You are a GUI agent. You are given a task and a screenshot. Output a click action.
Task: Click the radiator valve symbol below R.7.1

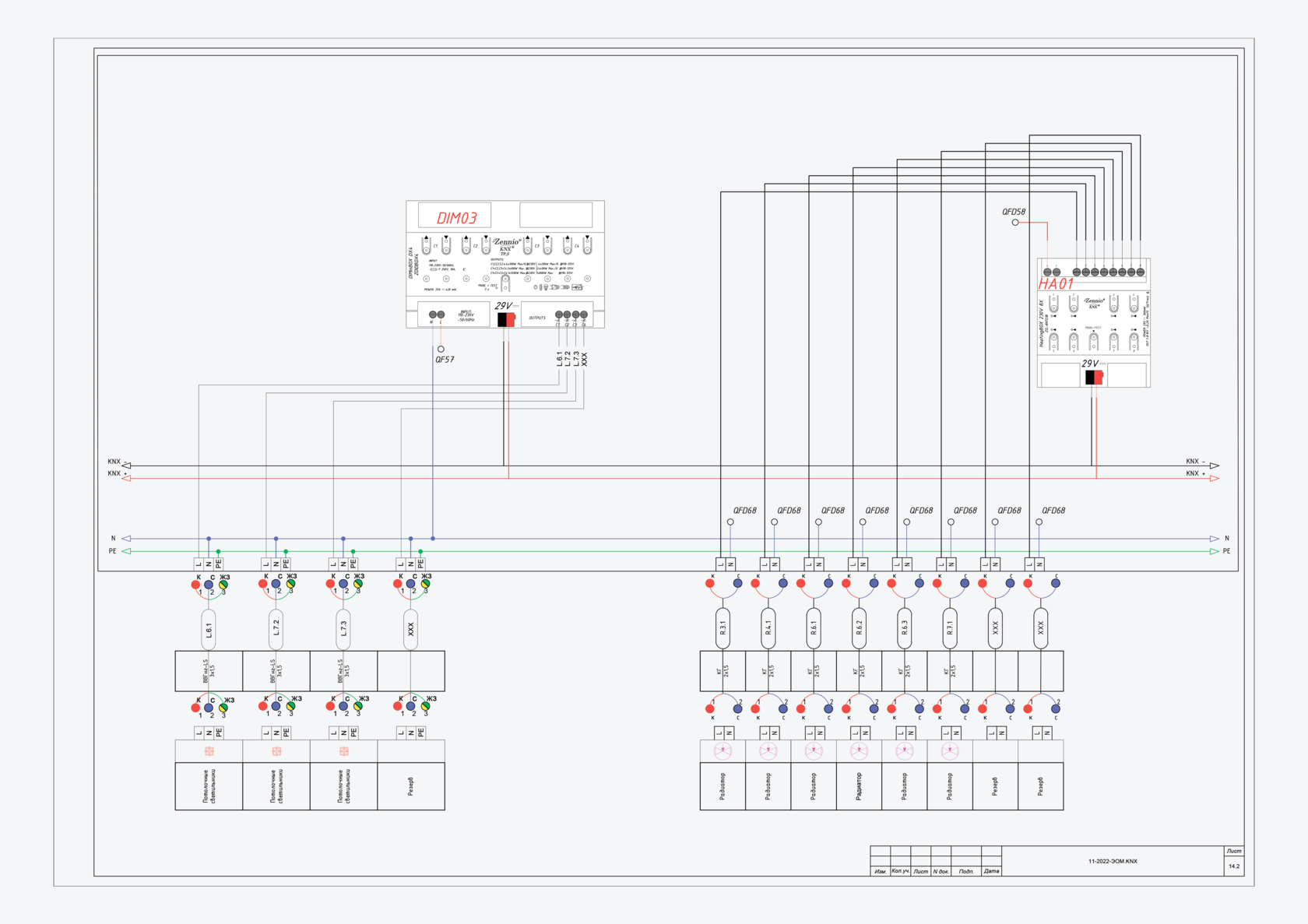[950, 750]
